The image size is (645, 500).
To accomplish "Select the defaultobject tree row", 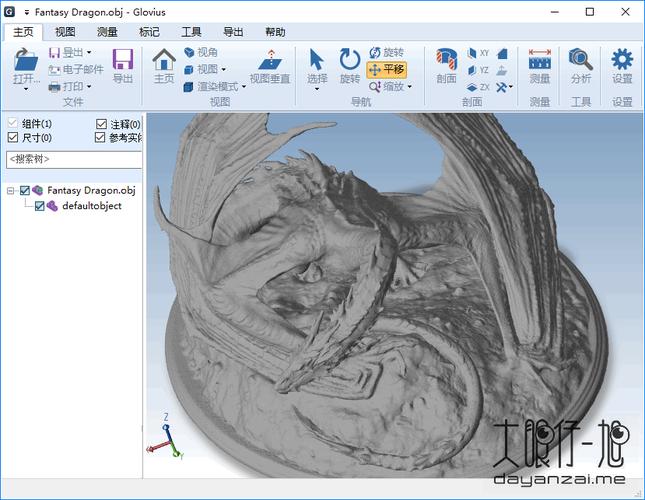I will 92,206.
